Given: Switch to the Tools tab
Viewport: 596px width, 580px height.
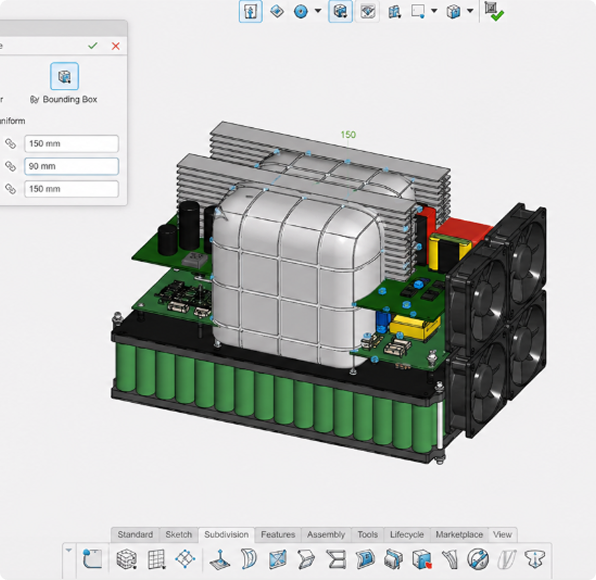Looking at the screenshot, I should coord(368,535).
